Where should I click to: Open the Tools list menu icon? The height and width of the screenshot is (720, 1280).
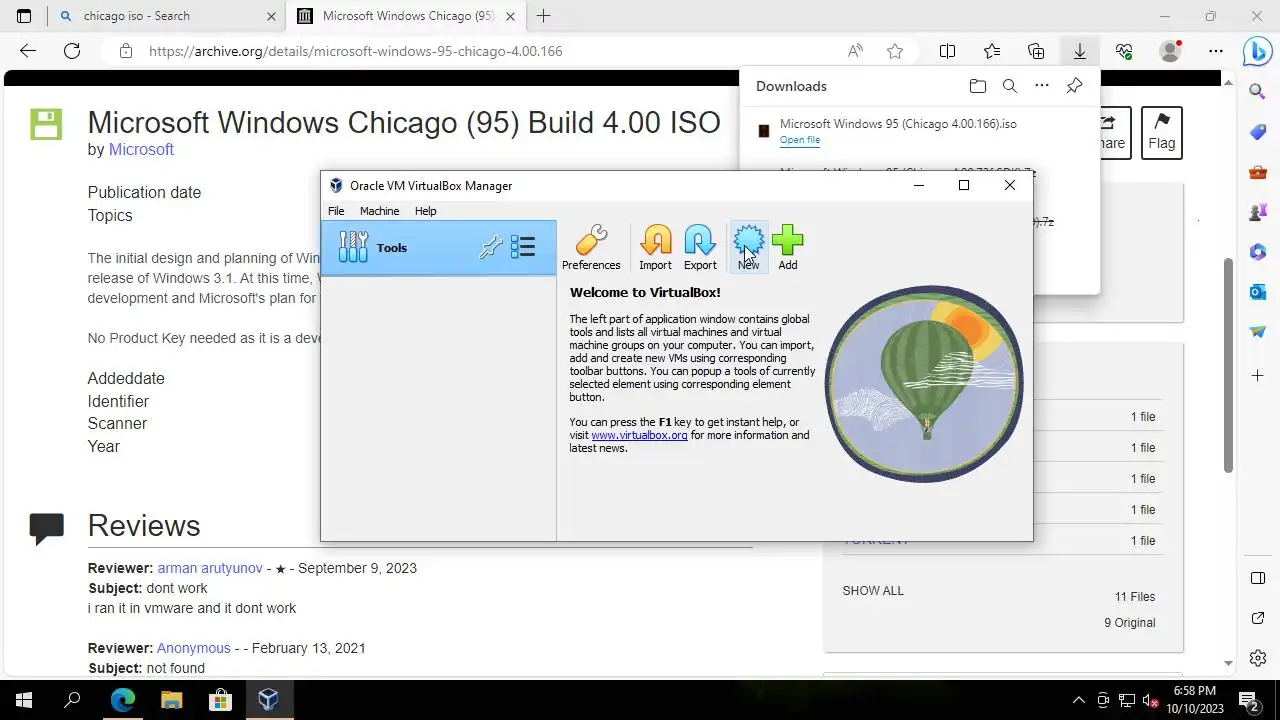[523, 247]
